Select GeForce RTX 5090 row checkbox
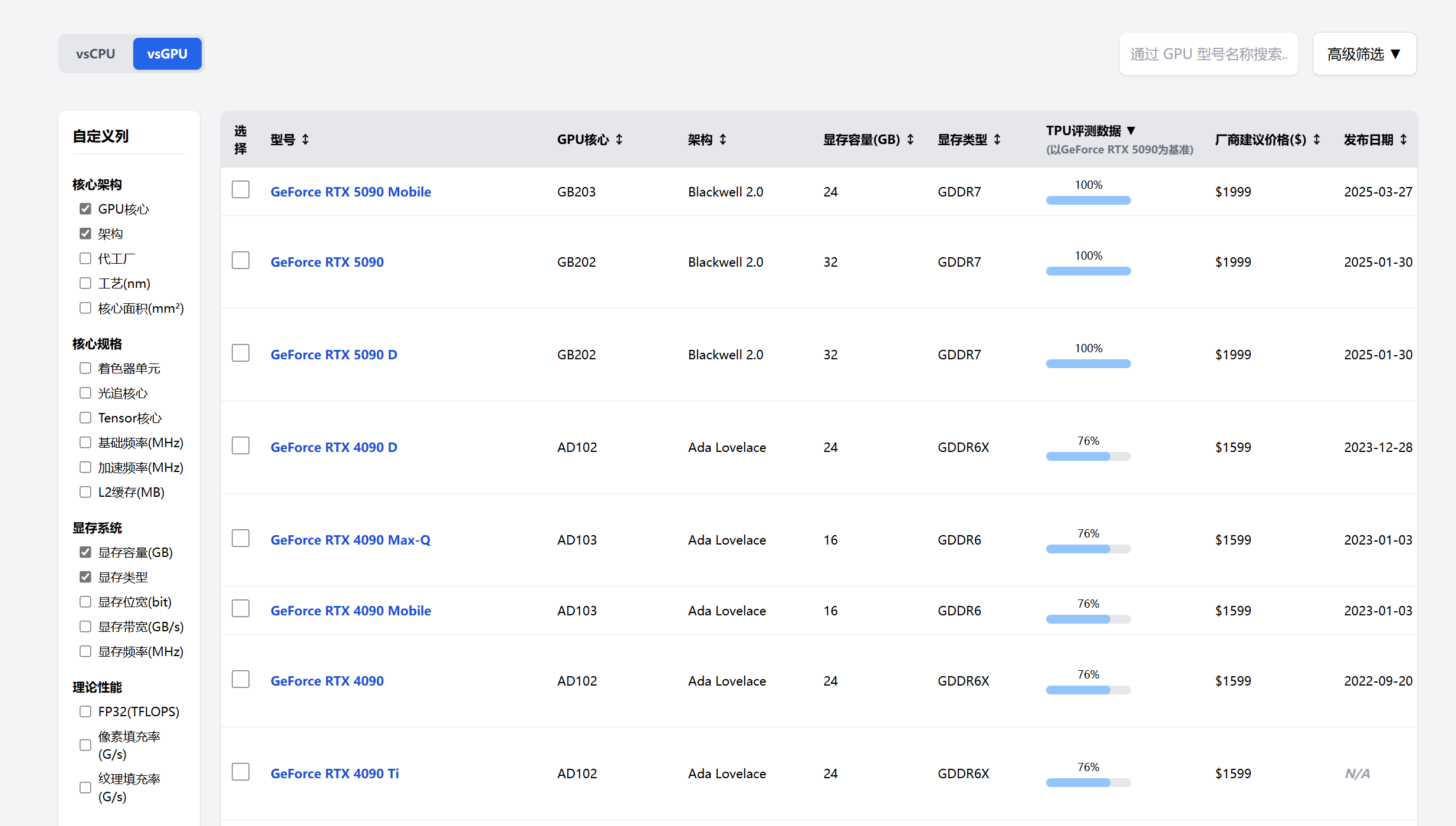The width and height of the screenshot is (1456, 826). pyautogui.click(x=241, y=260)
